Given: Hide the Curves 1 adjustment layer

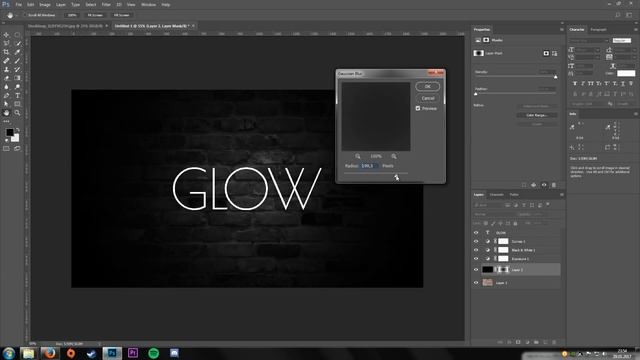Looking at the screenshot, I should tap(476, 241).
